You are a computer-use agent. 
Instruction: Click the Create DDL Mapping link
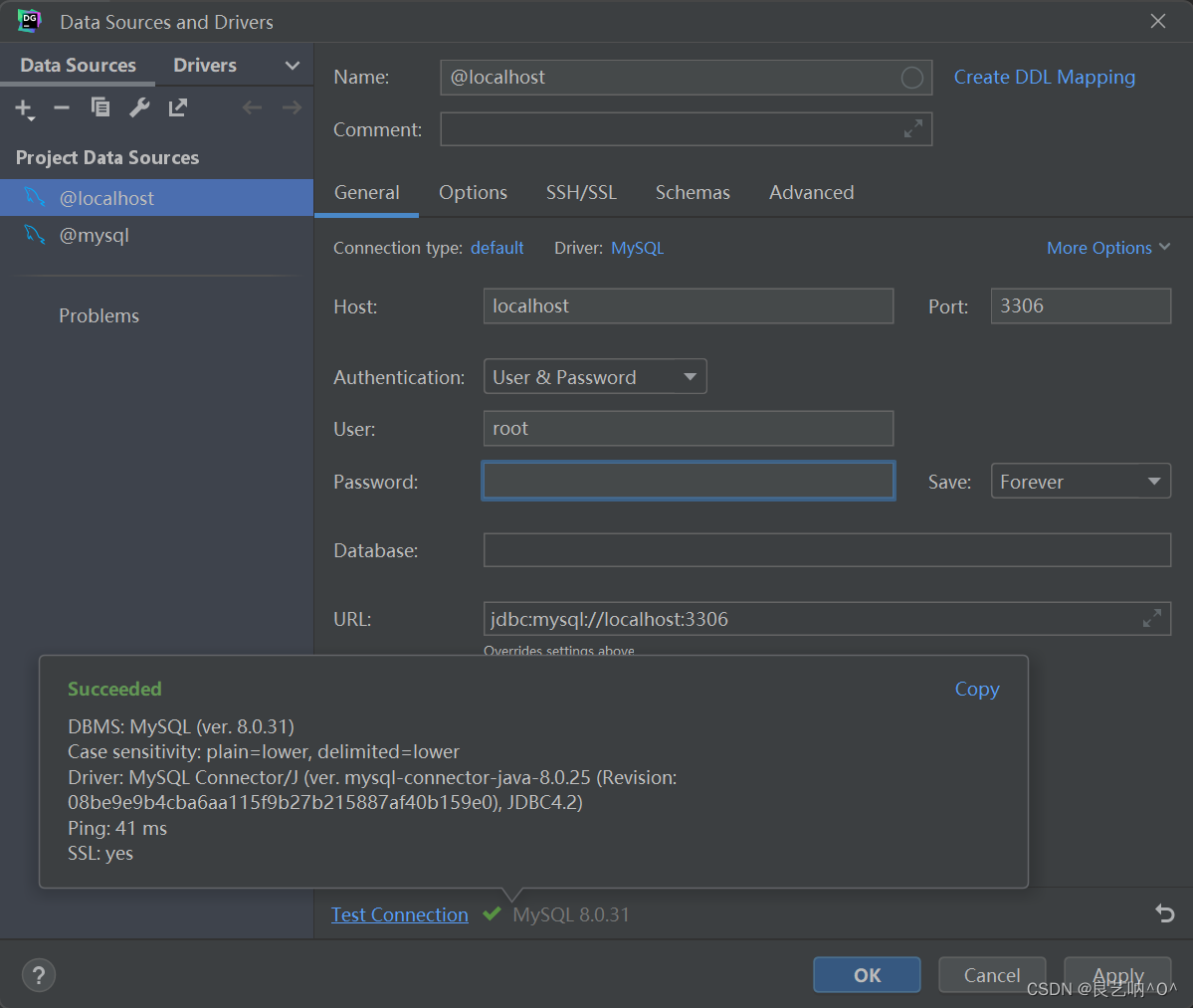(x=1044, y=78)
